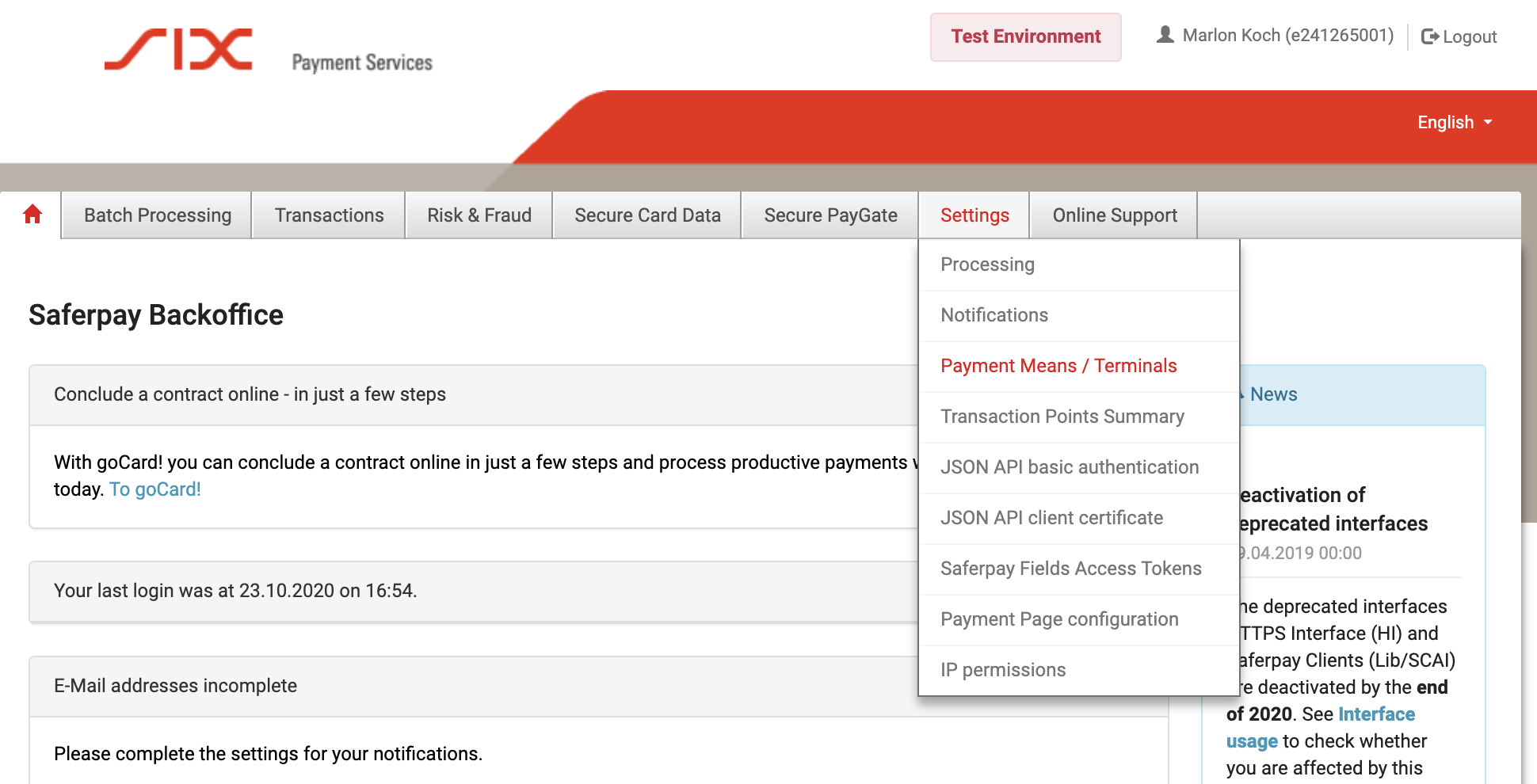Open Saferpay Fields Access Tokens
The height and width of the screenshot is (784, 1537).
1079,569
